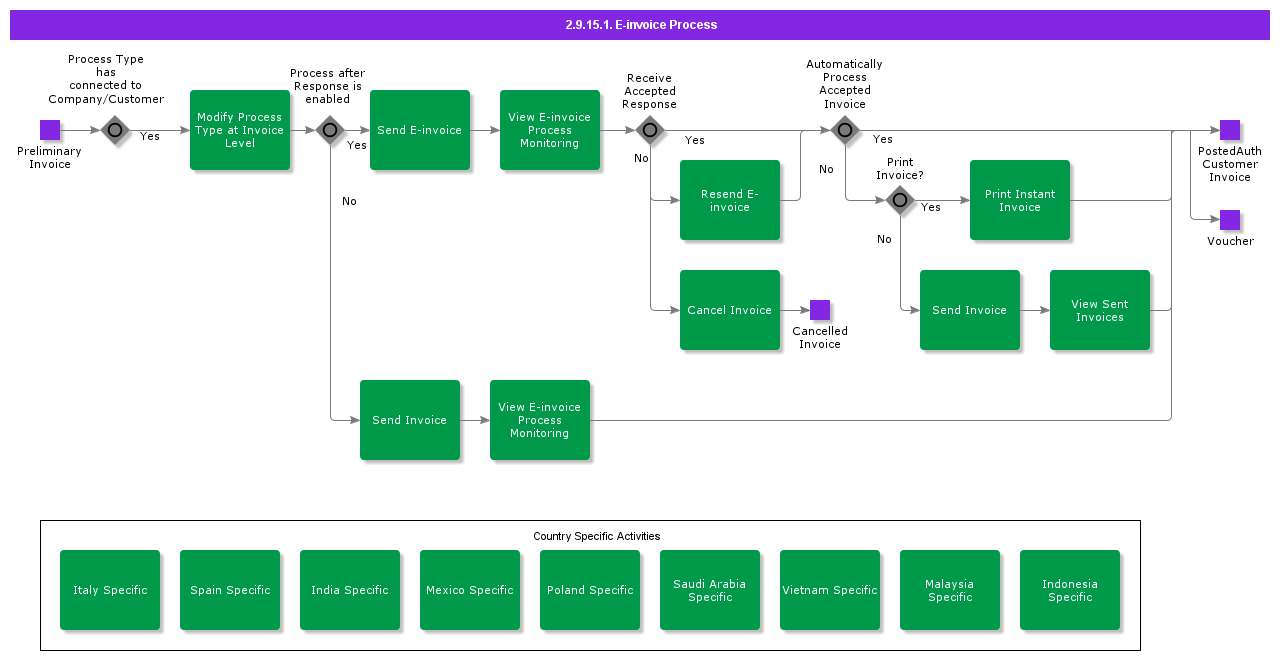Image resolution: width=1280 pixels, height=660 pixels.
Task: Select the Automatically Process Accepted Invoice gateway
Action: (845, 130)
